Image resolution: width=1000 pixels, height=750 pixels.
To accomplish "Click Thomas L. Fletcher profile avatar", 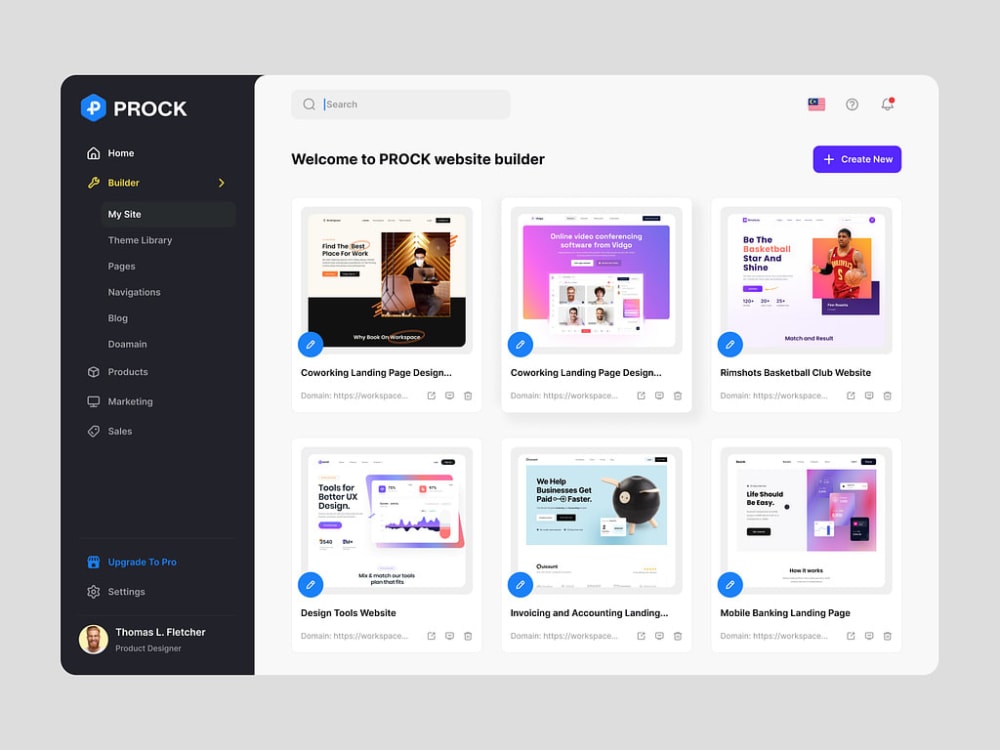I will (x=93, y=639).
